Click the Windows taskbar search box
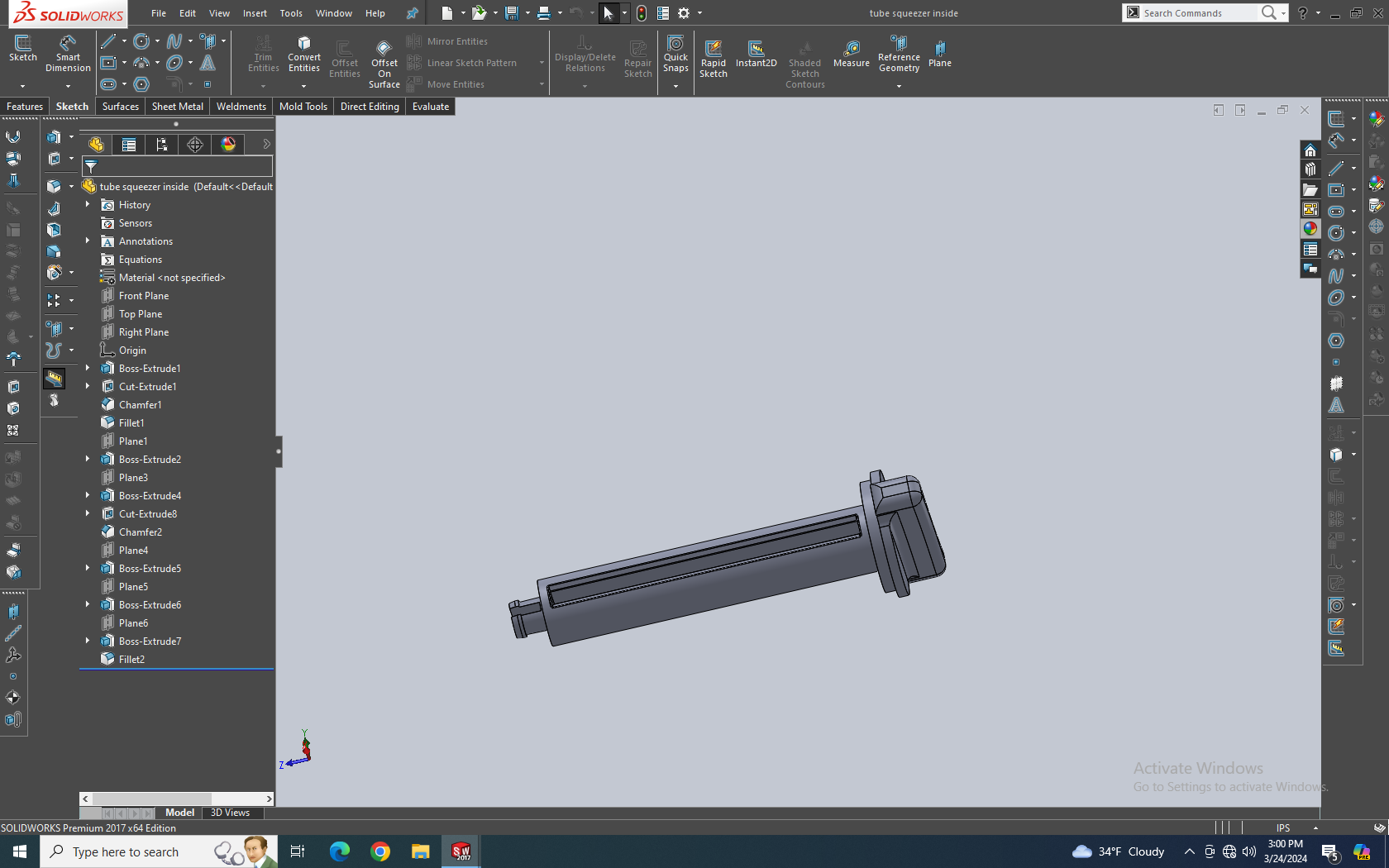 [159, 851]
